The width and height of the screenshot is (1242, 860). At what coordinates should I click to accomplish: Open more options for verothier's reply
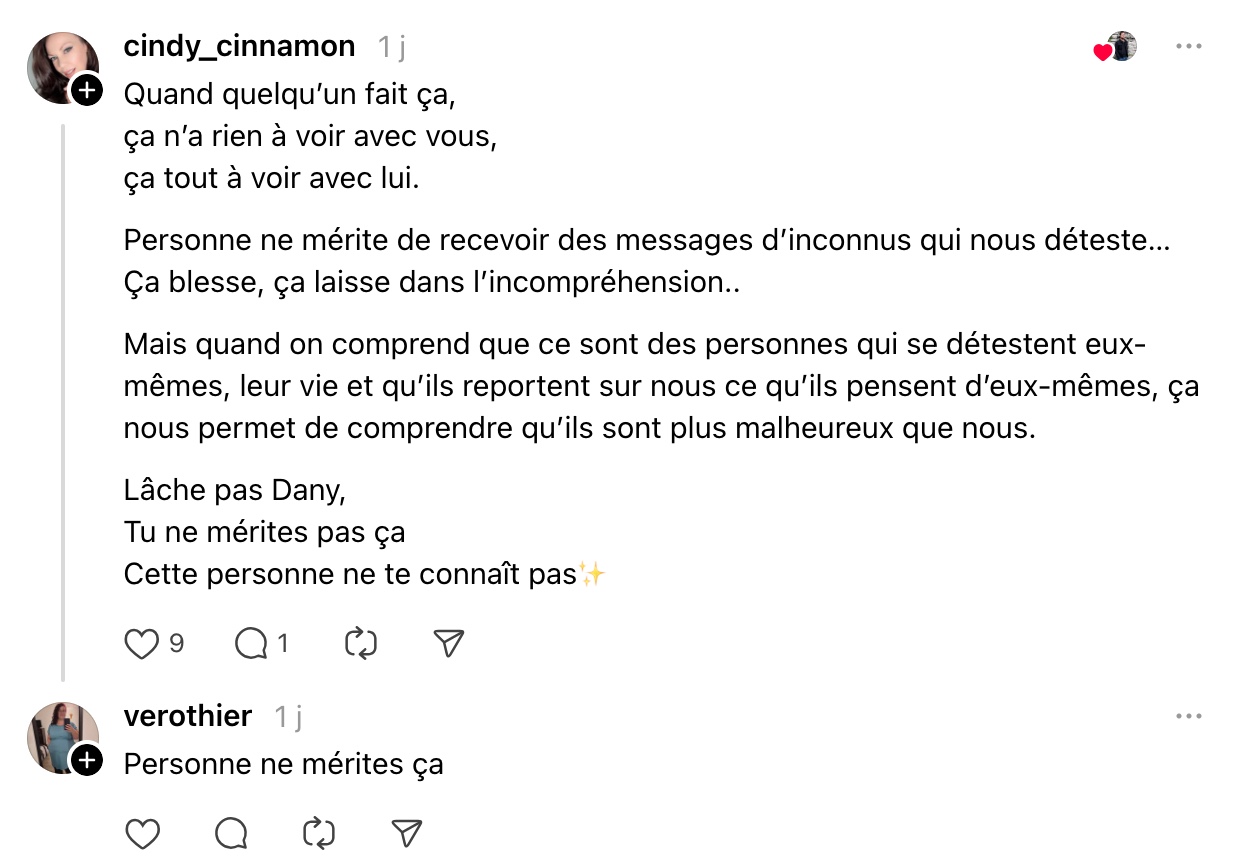click(1188, 717)
